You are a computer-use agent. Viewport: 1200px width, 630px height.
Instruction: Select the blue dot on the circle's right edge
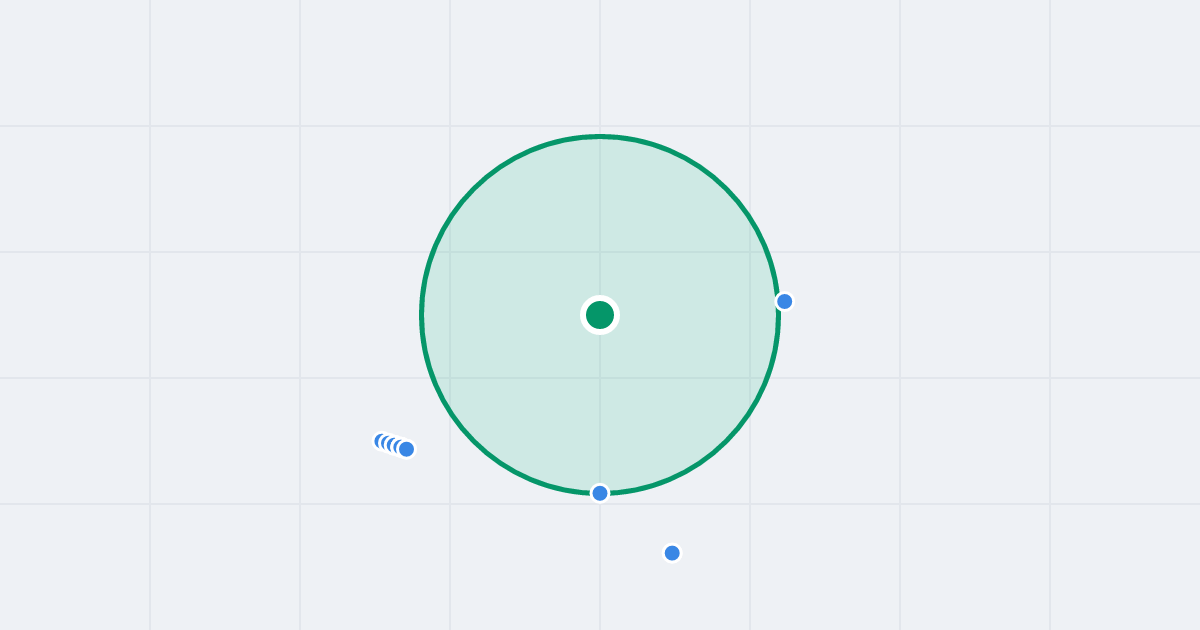pyautogui.click(x=785, y=301)
